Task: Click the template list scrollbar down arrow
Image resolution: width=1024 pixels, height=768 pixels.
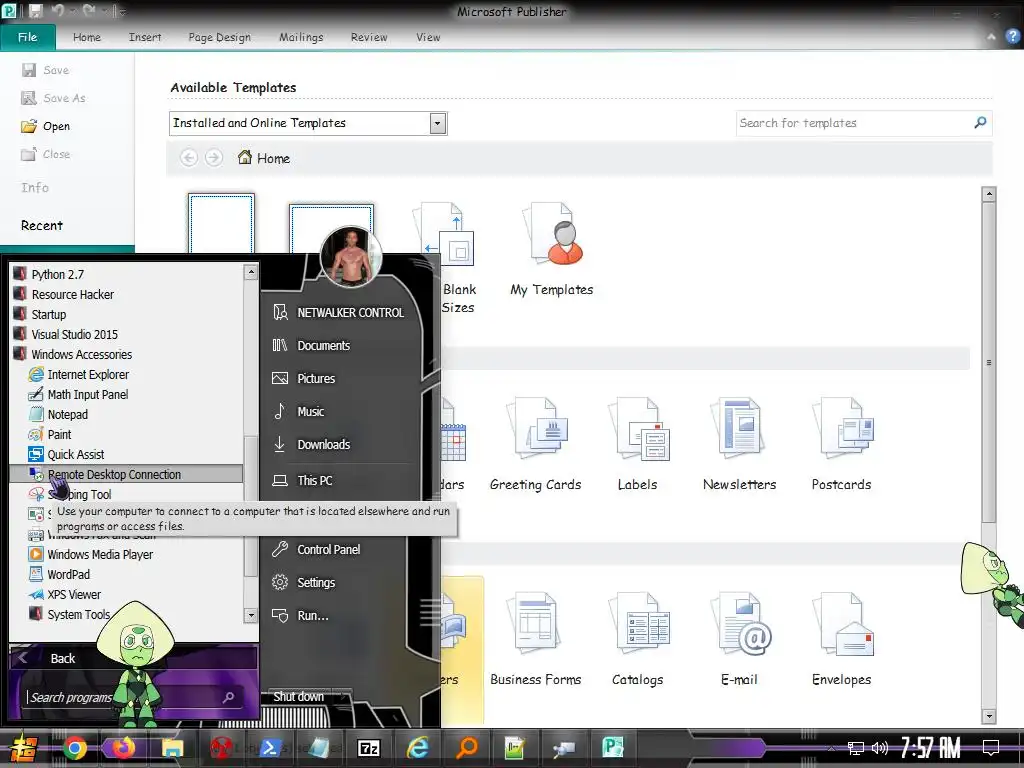Action: [989, 716]
